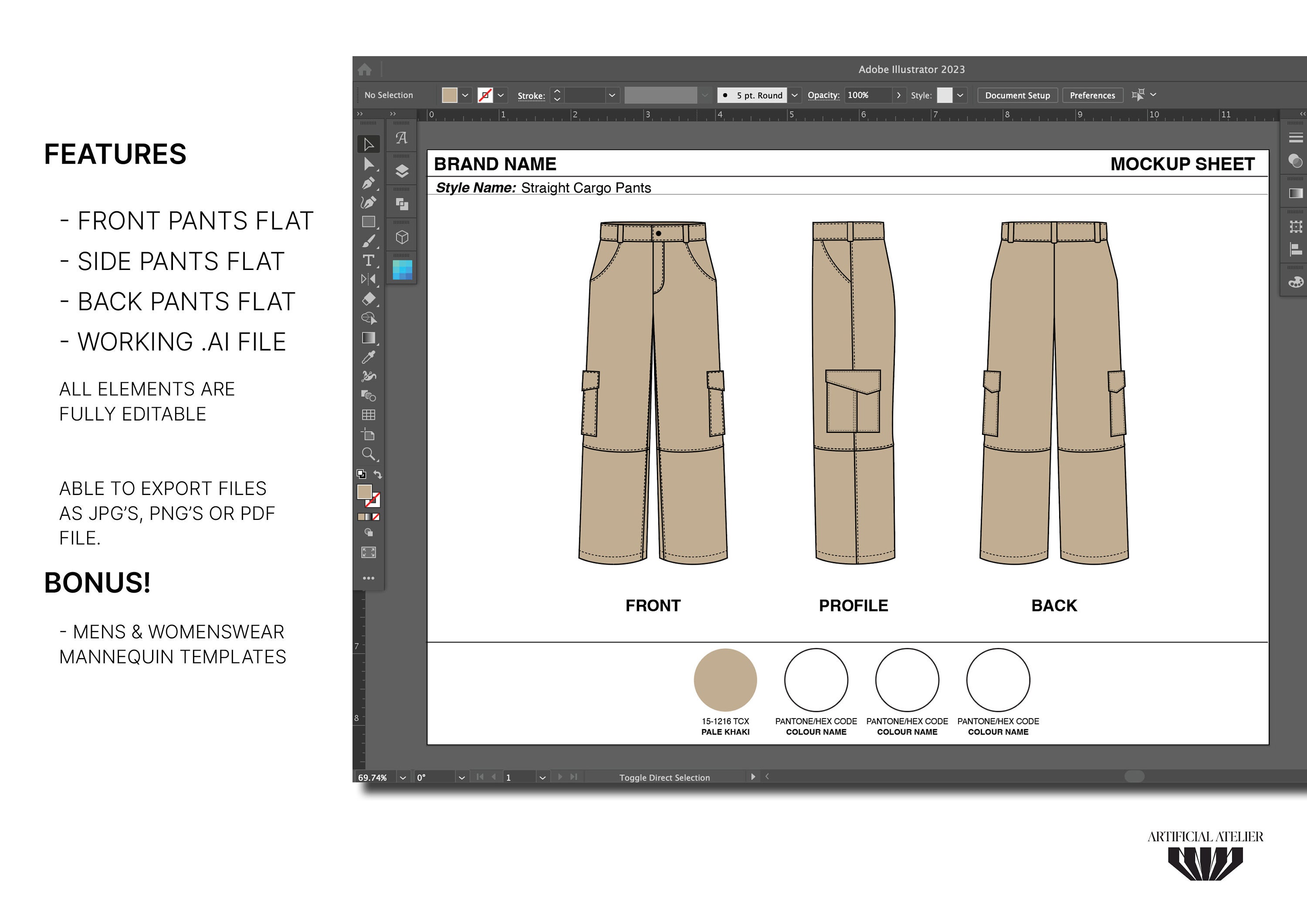The height and width of the screenshot is (924, 1307).
Task: Select the Selection tool
Action: pos(369,145)
